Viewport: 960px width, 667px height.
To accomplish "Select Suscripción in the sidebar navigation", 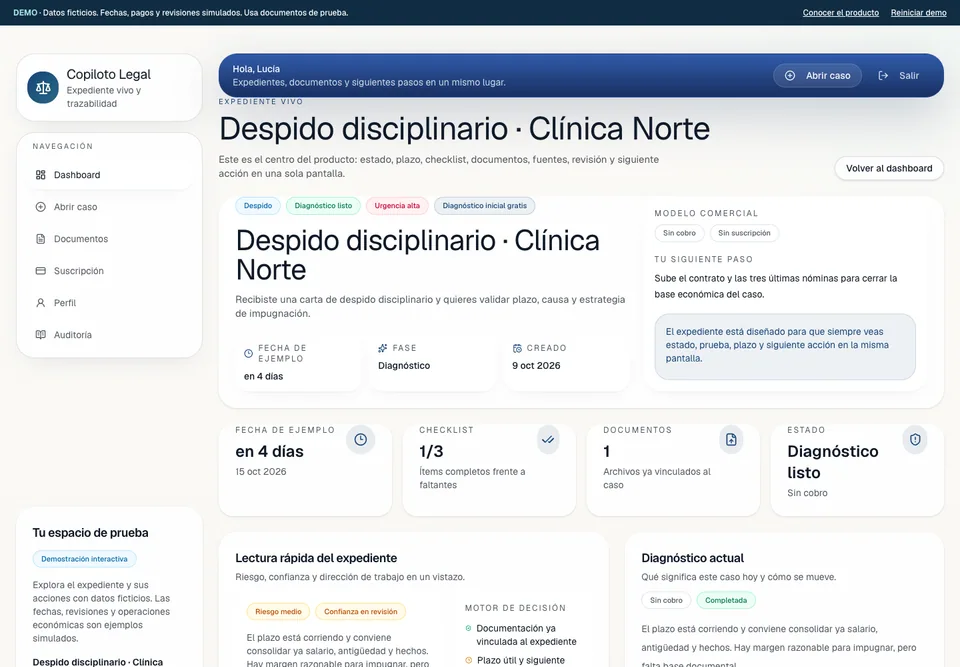I will [x=110, y=271].
